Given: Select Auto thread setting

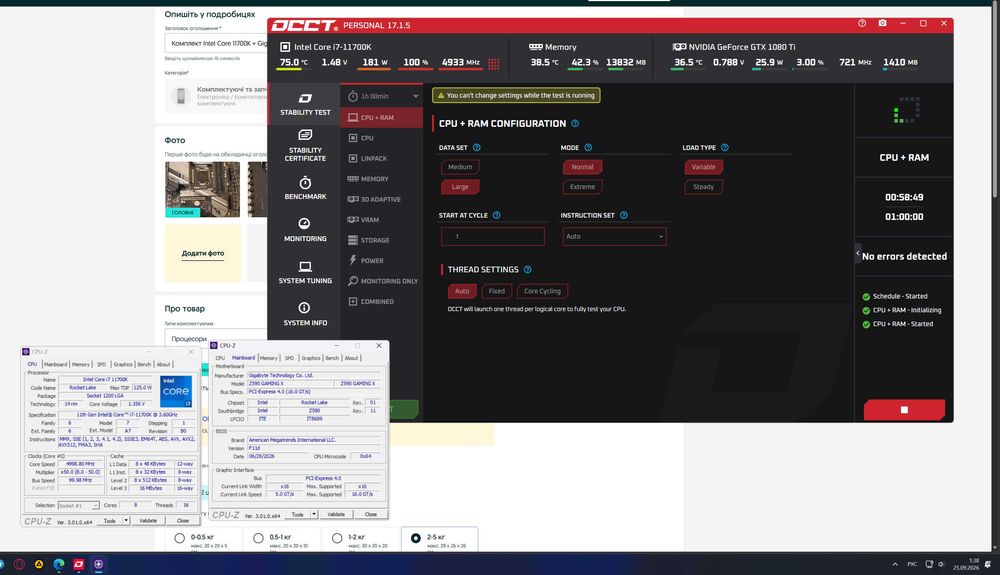Looking at the screenshot, I should pyautogui.click(x=462, y=291).
